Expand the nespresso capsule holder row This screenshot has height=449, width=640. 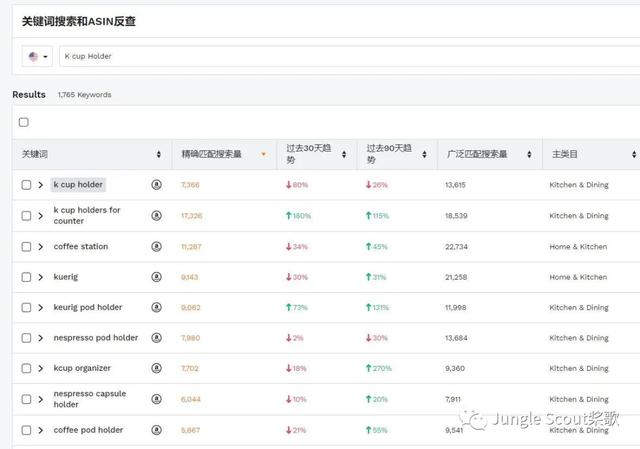click(x=41, y=399)
